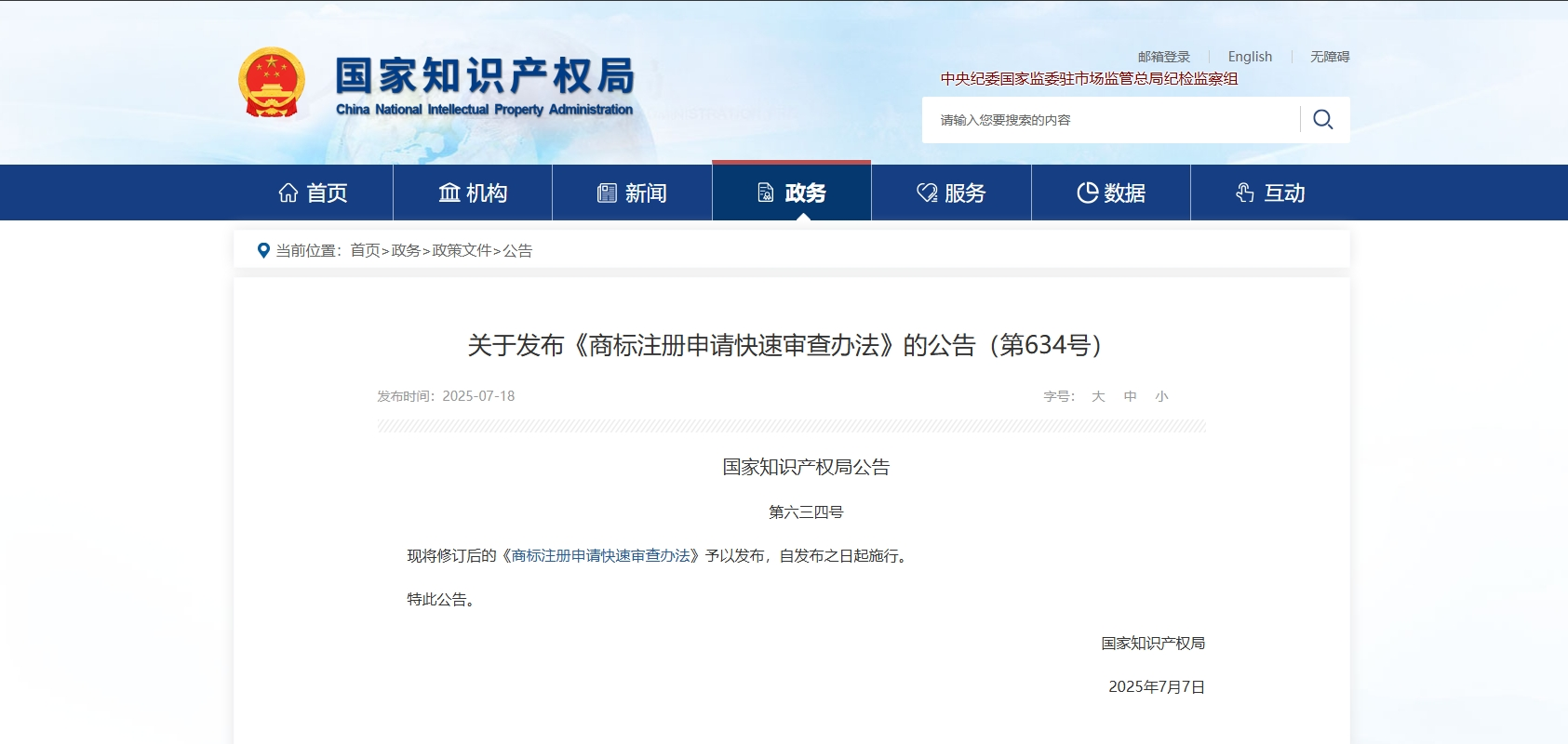Click the hand icon beside 互动
Screen dimensions: 1568x744
click(1245, 193)
